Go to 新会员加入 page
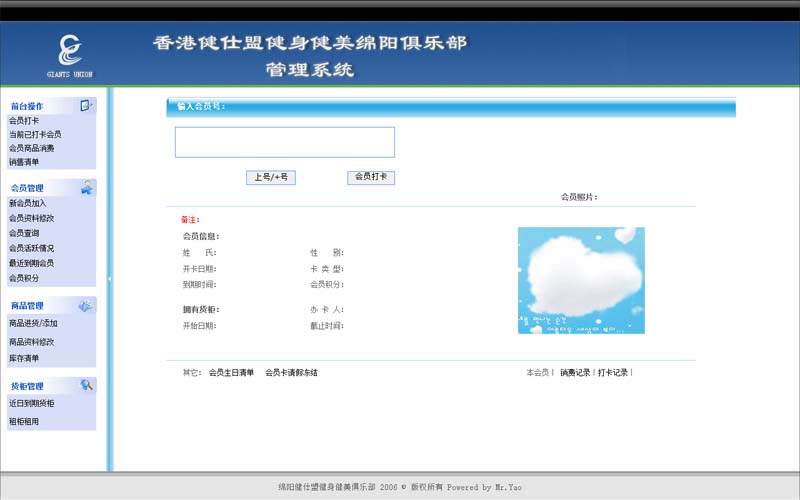The image size is (800, 500). tap(28, 203)
